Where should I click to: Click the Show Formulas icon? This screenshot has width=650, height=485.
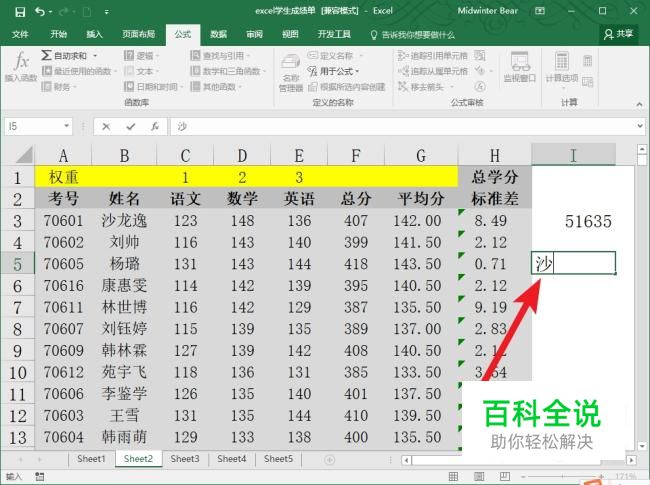480,55
